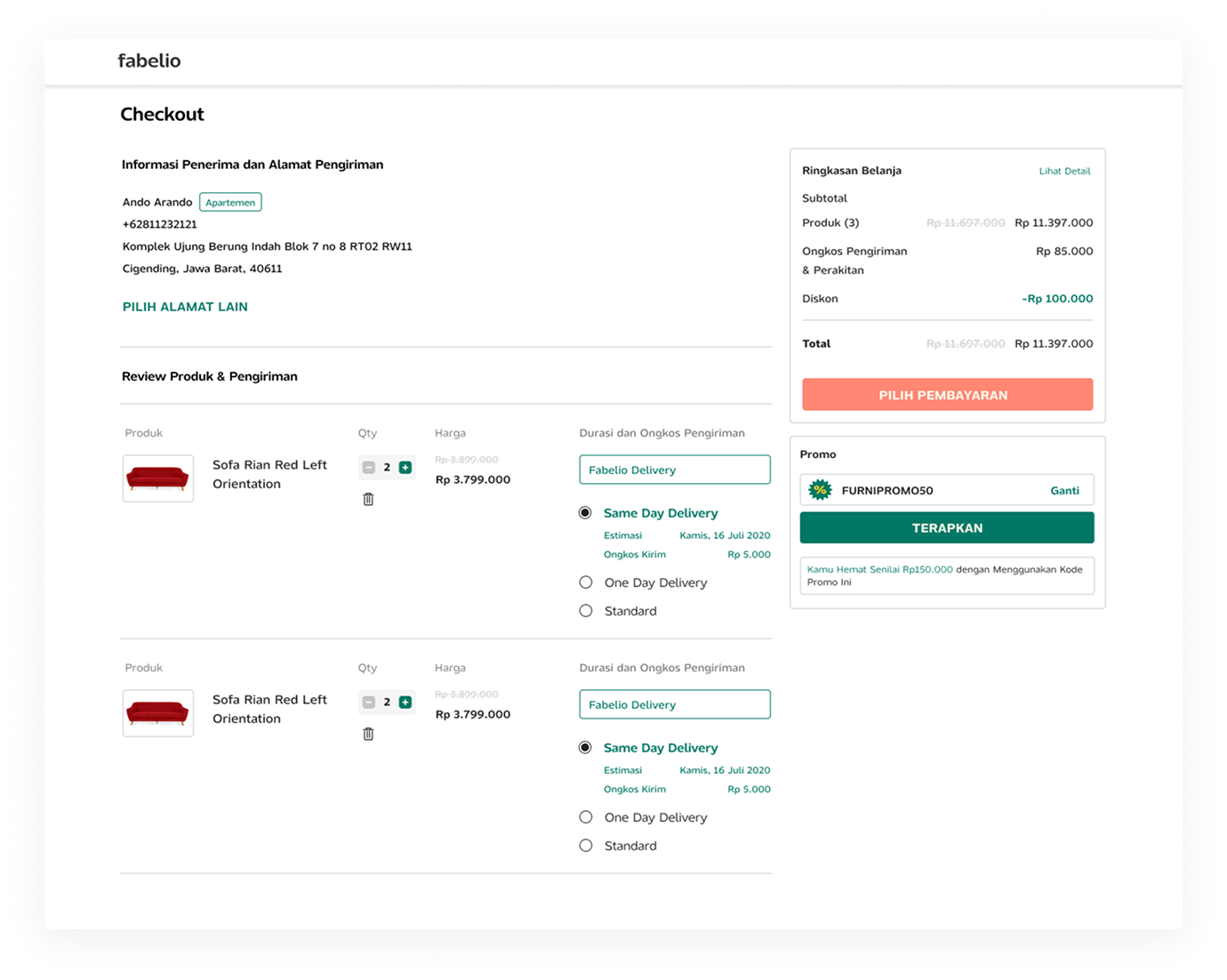Click PILIH ALAMAT LAIN link
Image resolution: width=1227 pixels, height=980 pixels.
click(185, 307)
